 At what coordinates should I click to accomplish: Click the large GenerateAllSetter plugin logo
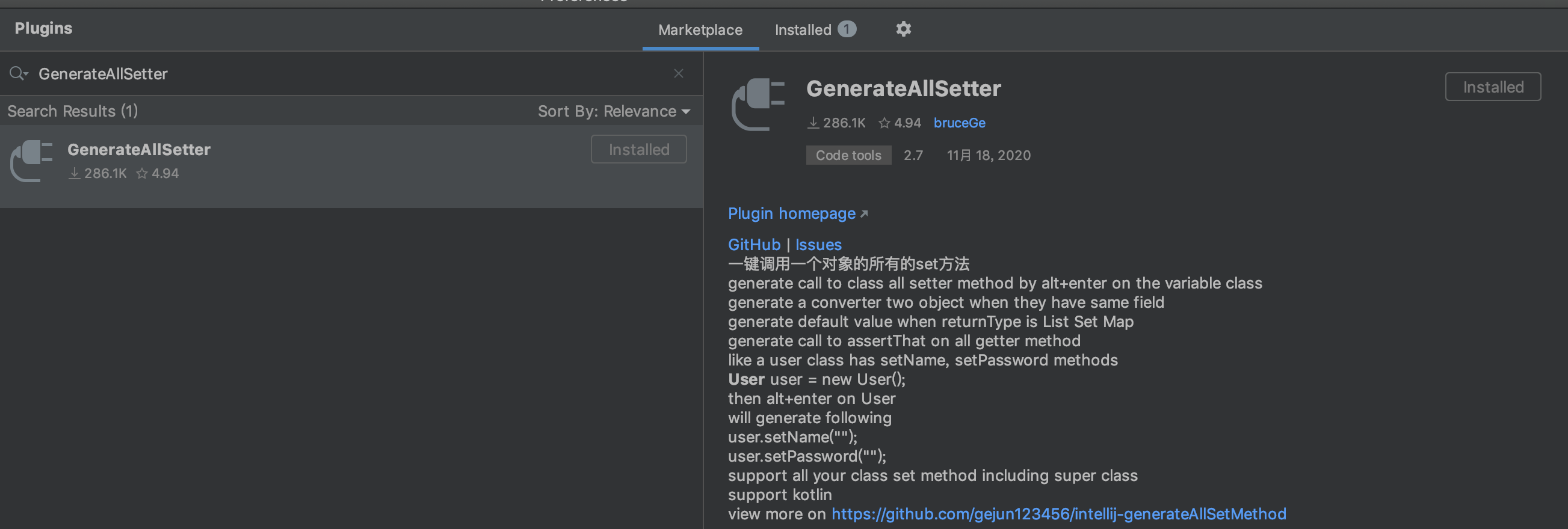[x=756, y=105]
